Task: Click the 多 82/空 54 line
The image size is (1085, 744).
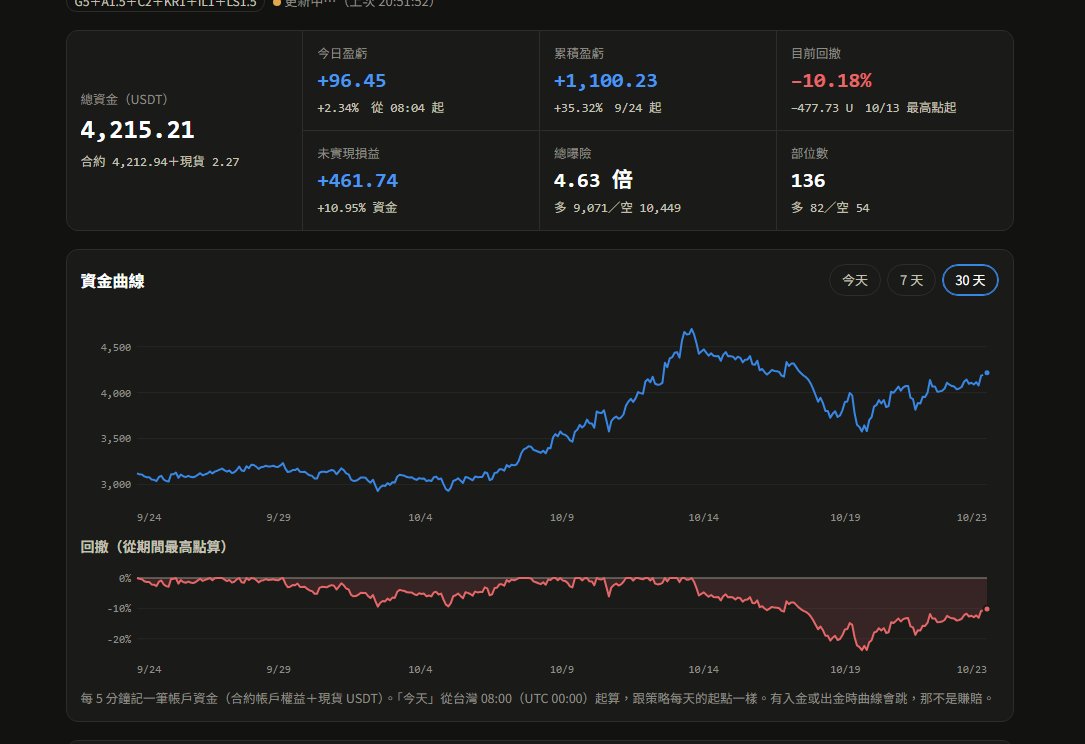Action: pyautogui.click(x=830, y=208)
